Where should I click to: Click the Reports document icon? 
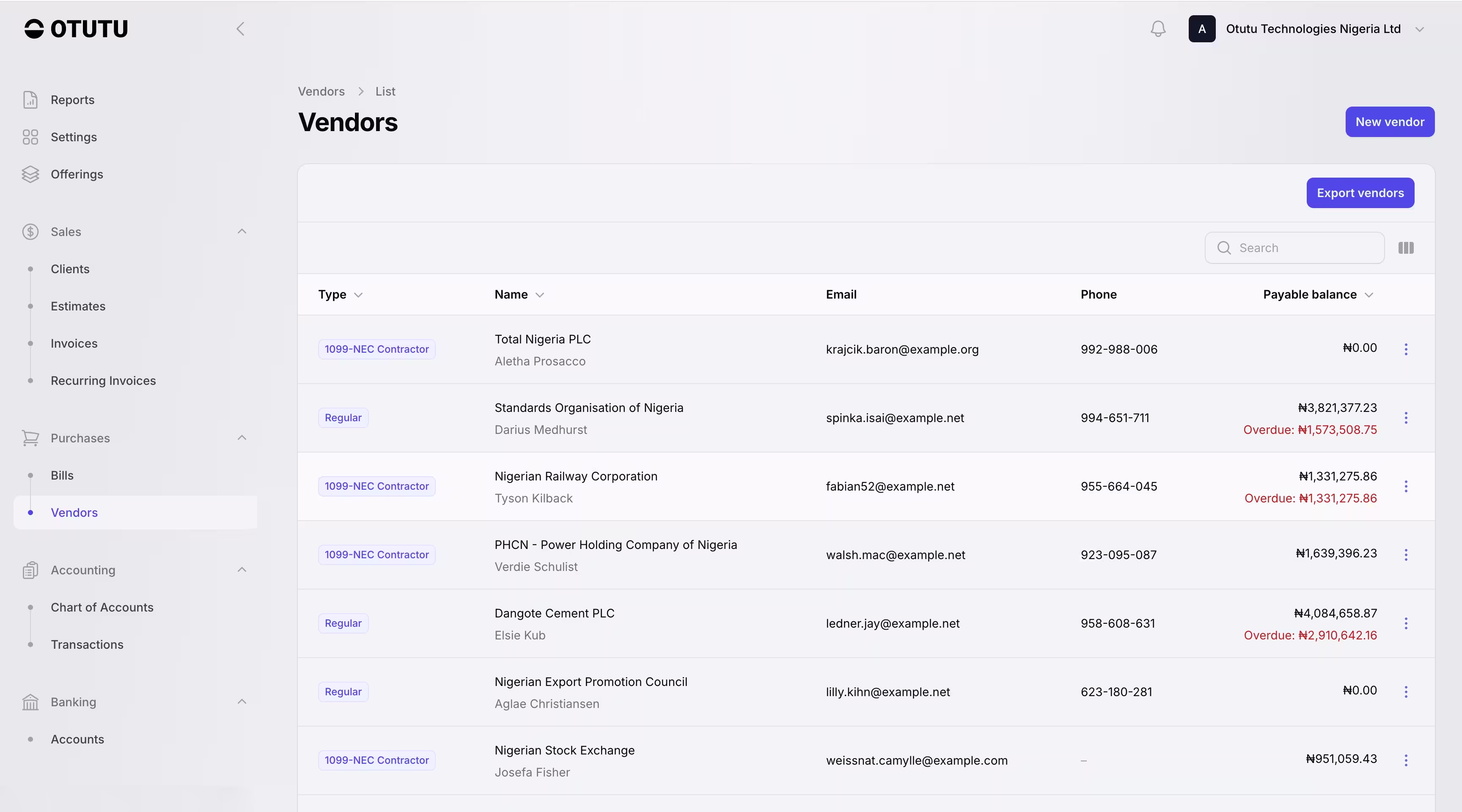pos(30,100)
